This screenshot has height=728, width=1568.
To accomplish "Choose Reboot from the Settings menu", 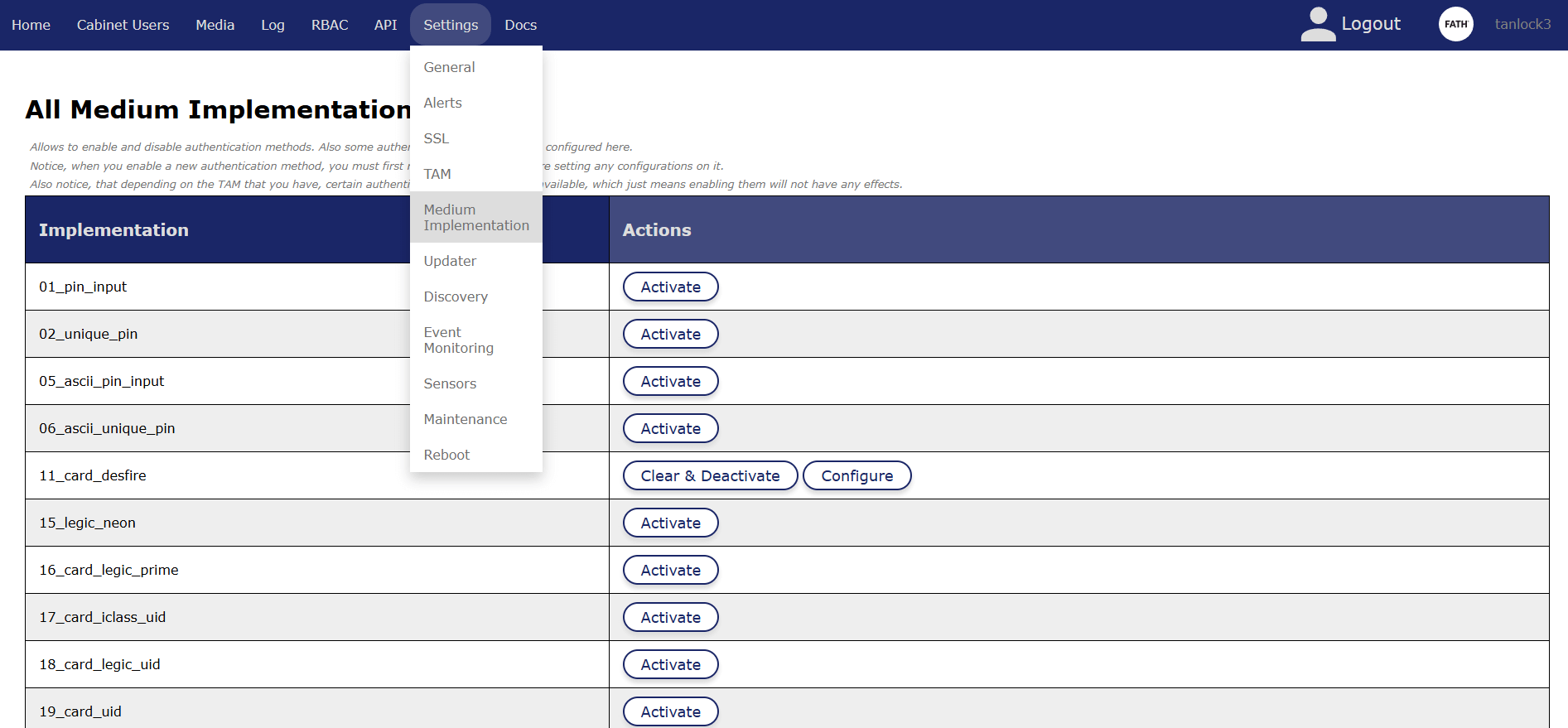I will pos(446,455).
